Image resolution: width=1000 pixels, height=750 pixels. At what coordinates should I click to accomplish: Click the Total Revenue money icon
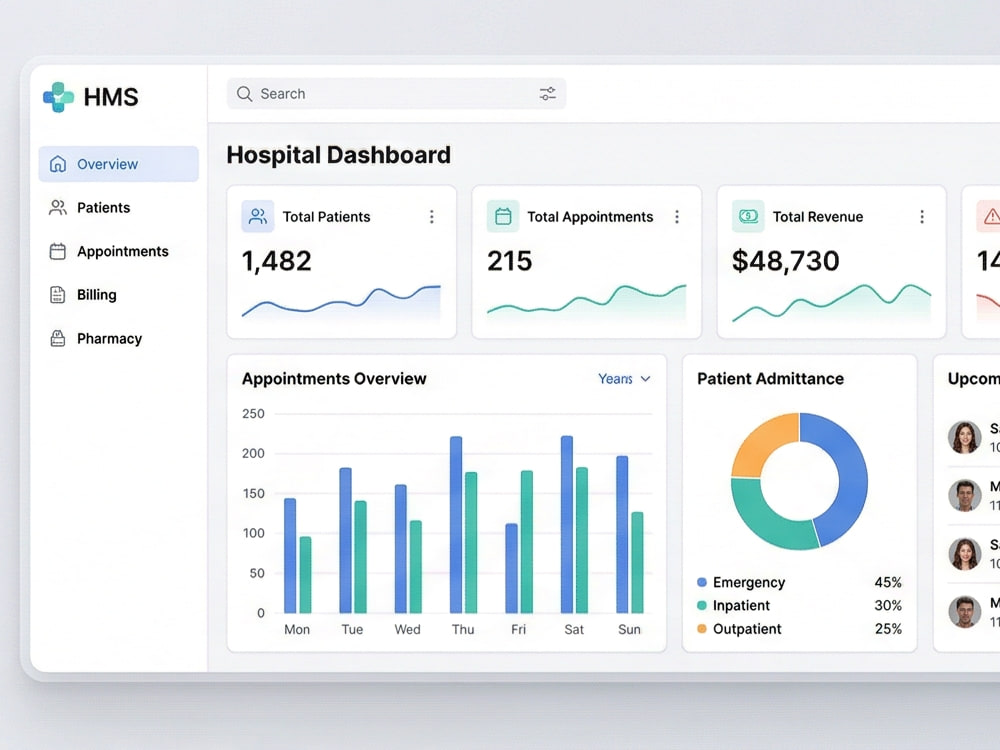click(748, 216)
